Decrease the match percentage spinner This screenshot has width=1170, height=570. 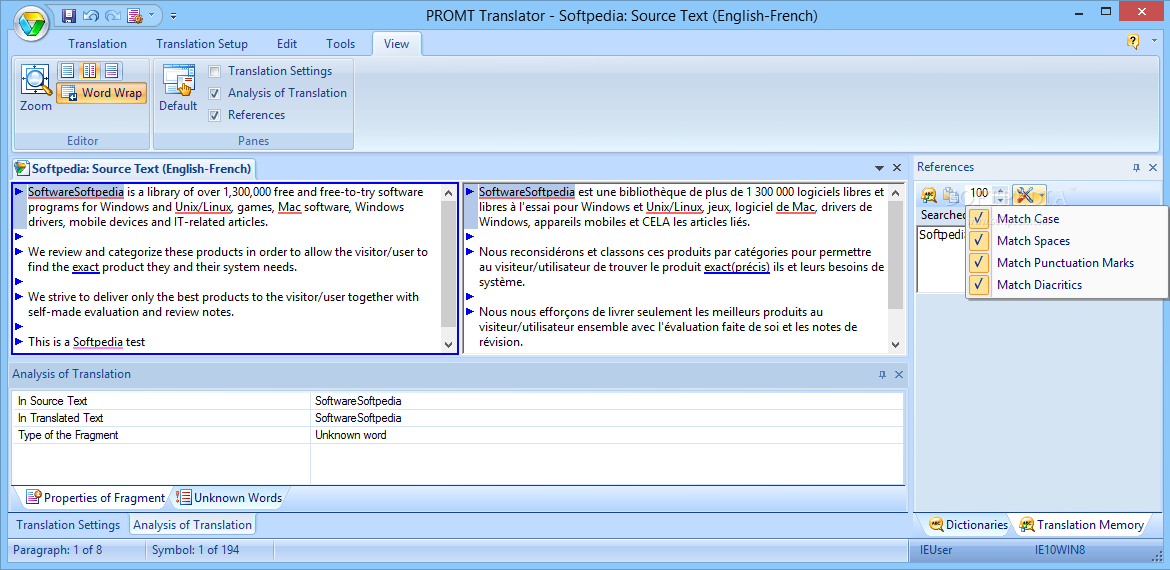click(x=1001, y=198)
